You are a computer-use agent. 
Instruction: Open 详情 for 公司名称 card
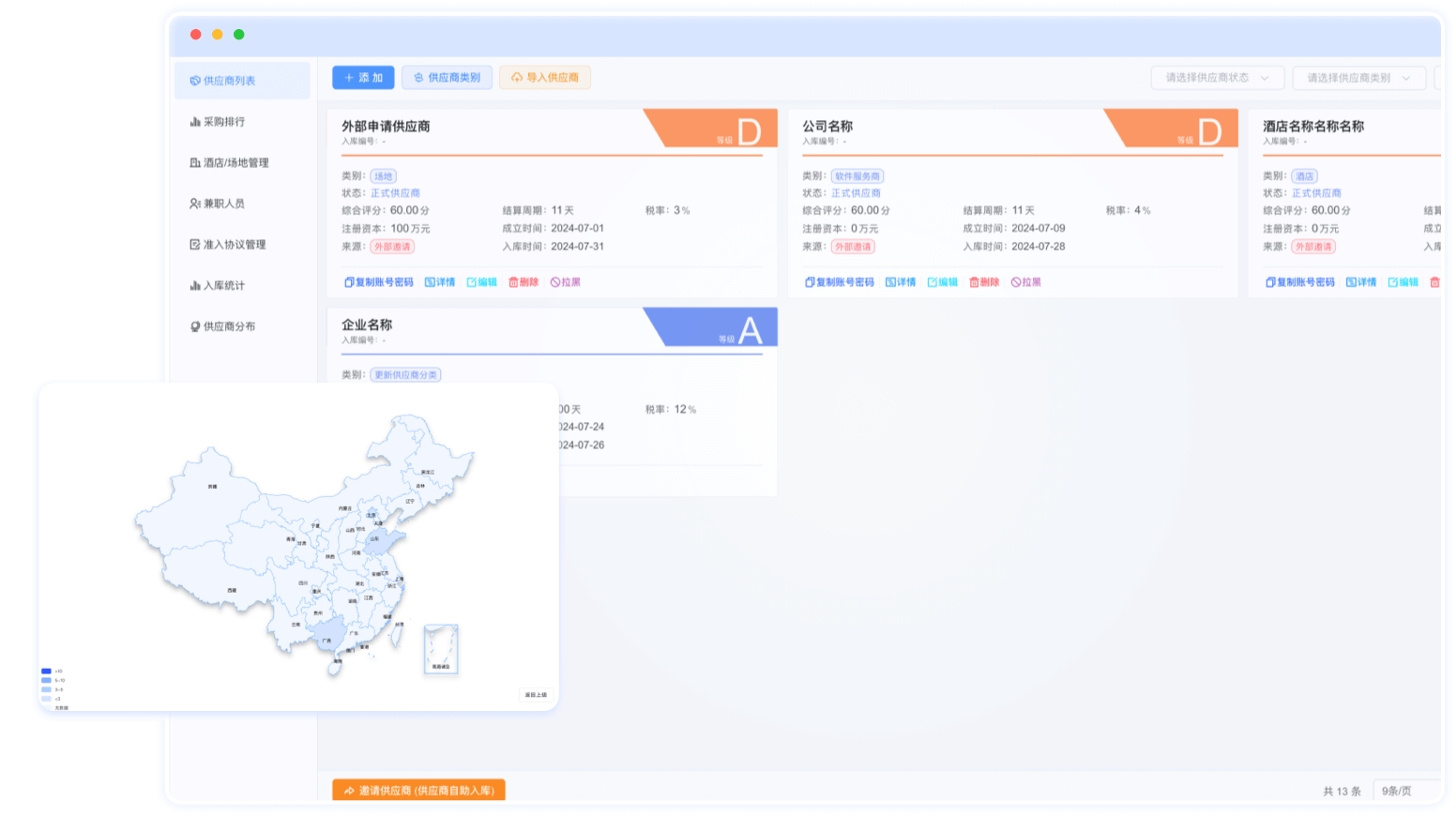coord(901,282)
